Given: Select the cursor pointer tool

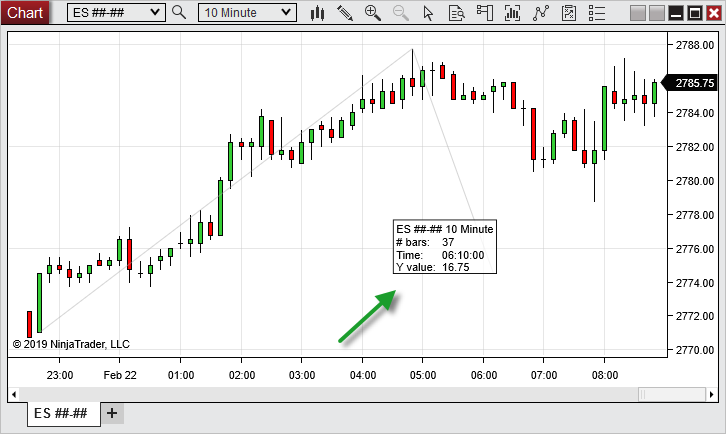Looking at the screenshot, I should [428, 13].
